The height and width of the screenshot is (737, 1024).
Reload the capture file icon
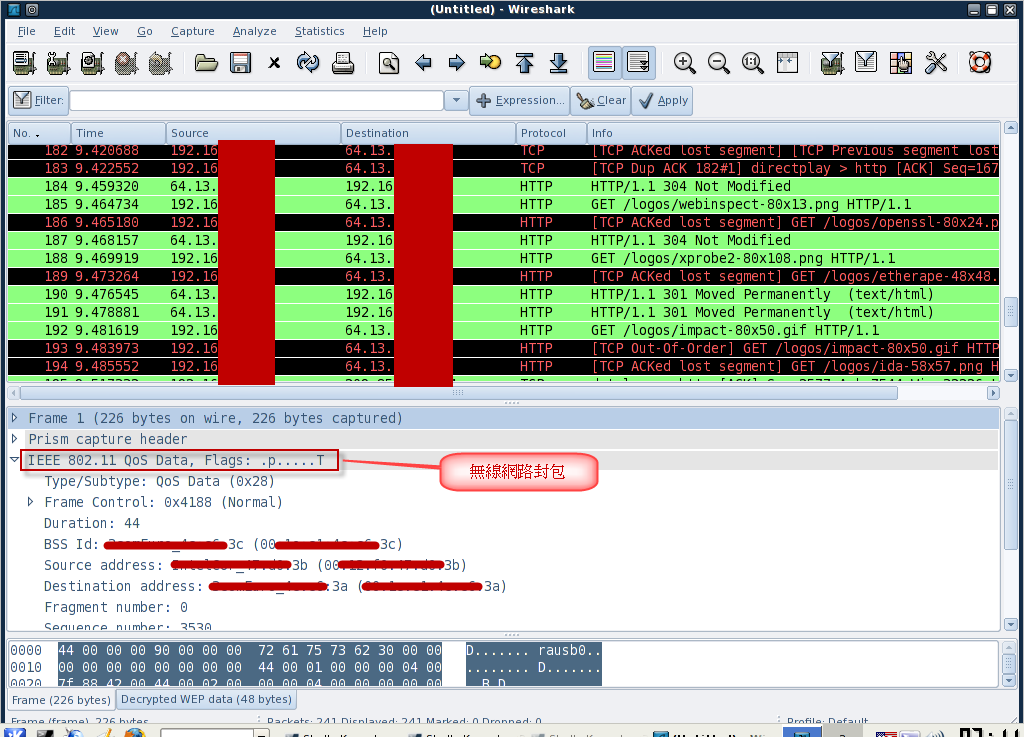tap(308, 63)
